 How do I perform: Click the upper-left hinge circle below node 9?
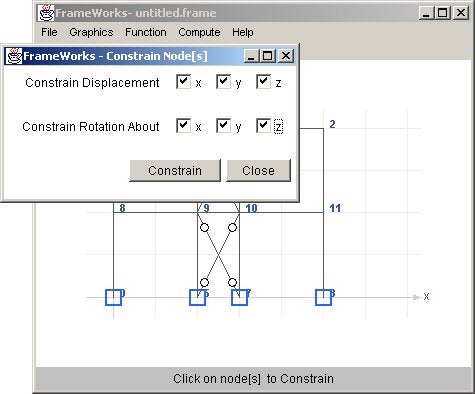[205, 228]
